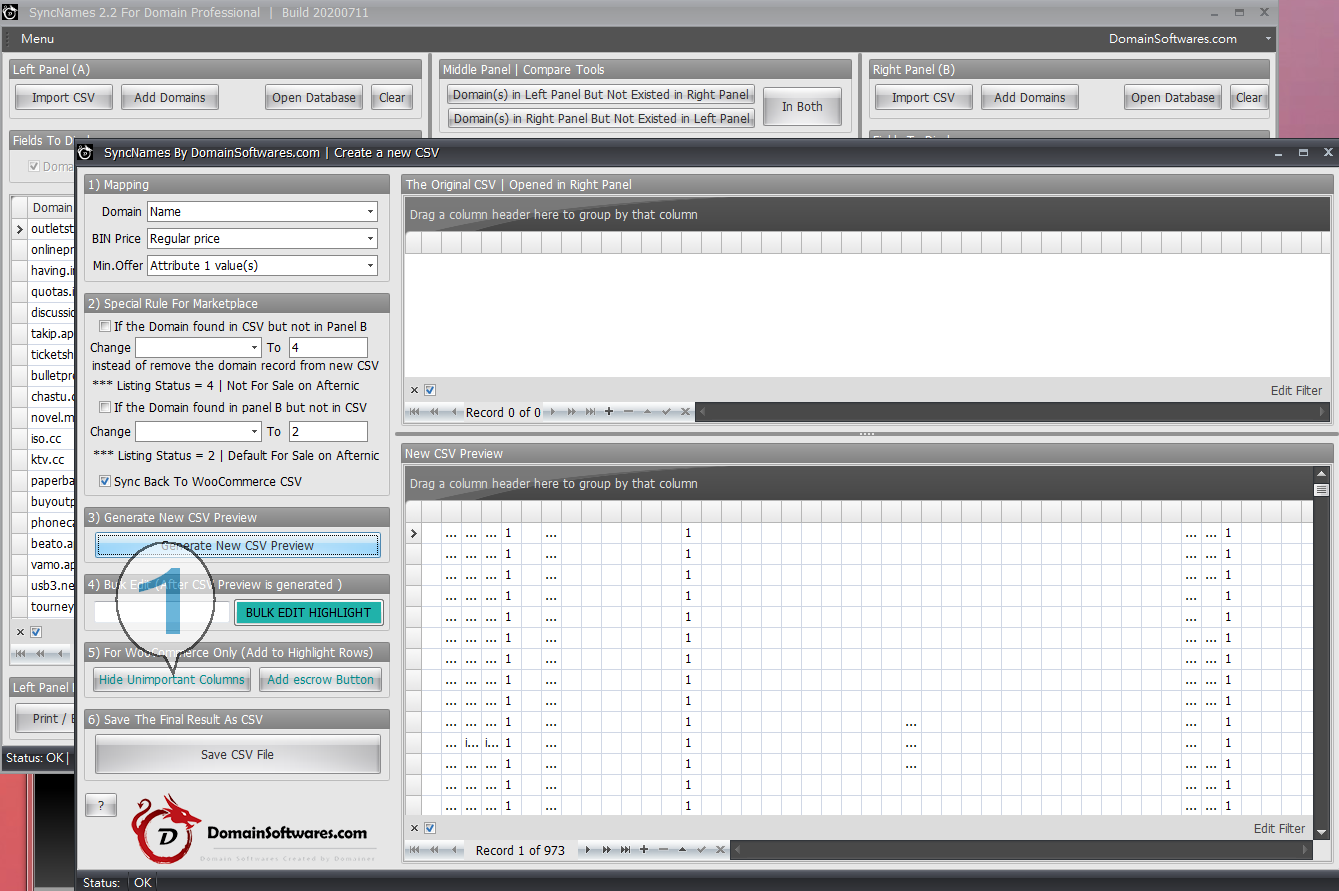
Task: Click post-edit checkmark in Original CSV navigator
Action: click(x=666, y=412)
